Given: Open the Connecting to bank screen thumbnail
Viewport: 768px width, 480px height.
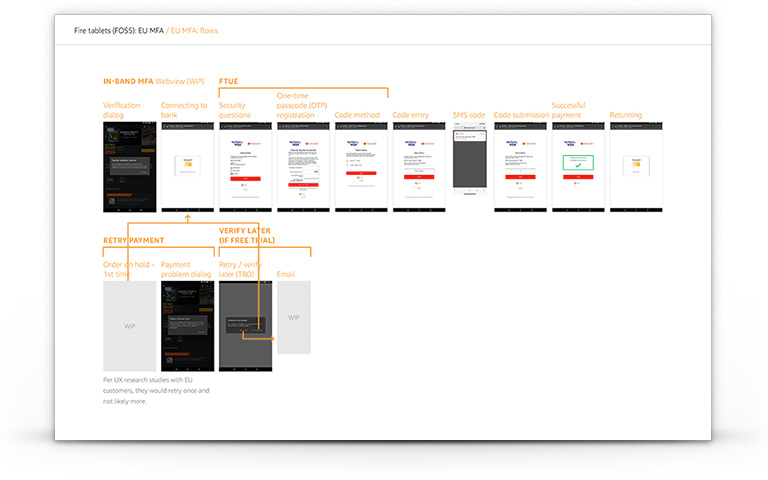Looking at the screenshot, I should [188, 167].
